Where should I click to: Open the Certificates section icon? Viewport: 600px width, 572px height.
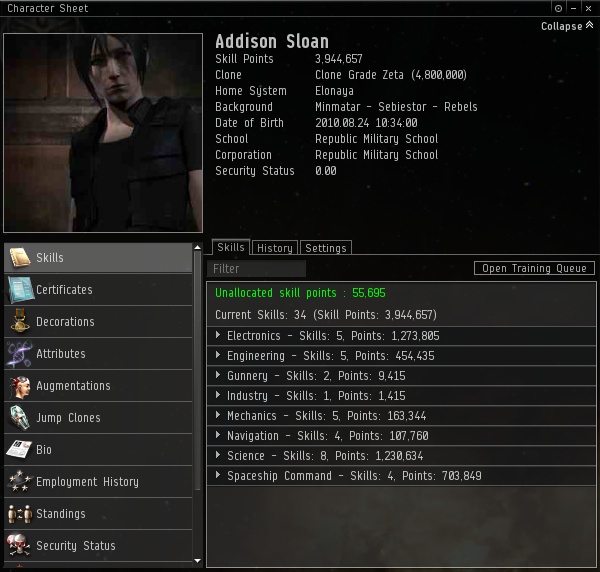20,290
